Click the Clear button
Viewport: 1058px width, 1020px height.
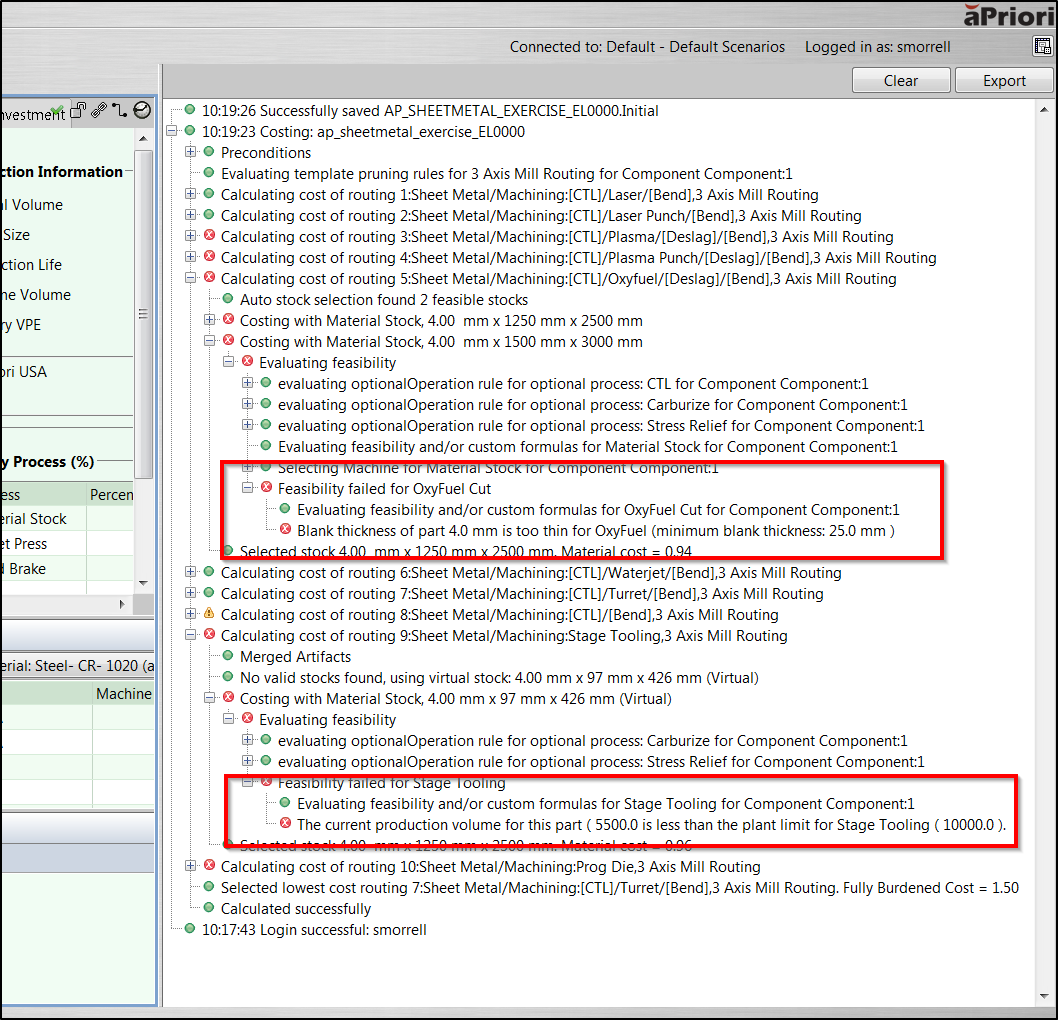901,81
